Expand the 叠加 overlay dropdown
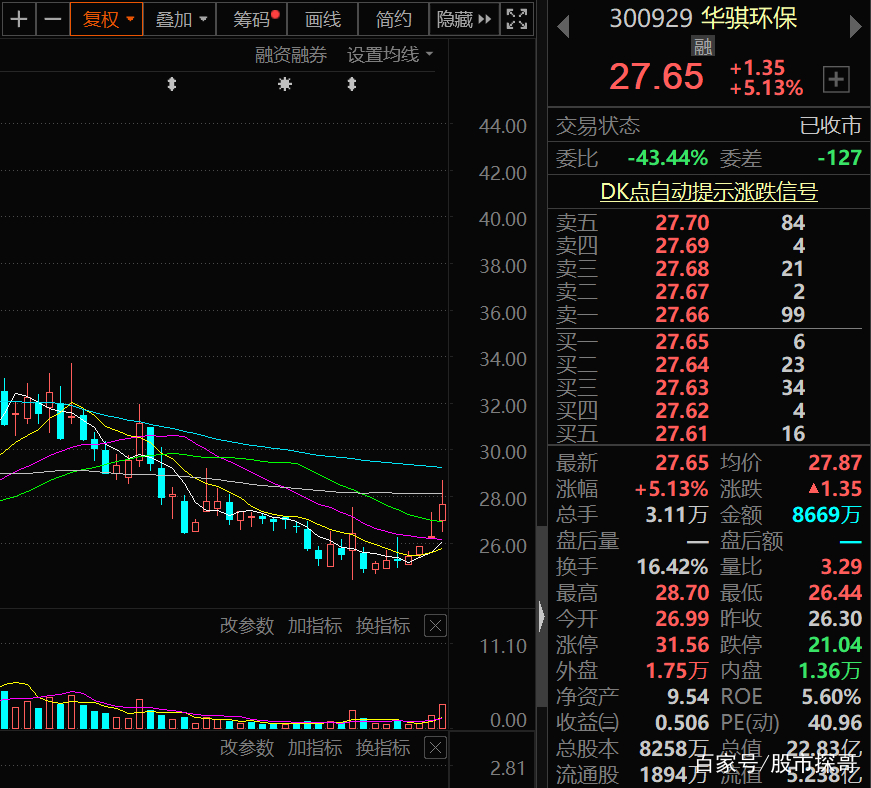 pos(178,19)
